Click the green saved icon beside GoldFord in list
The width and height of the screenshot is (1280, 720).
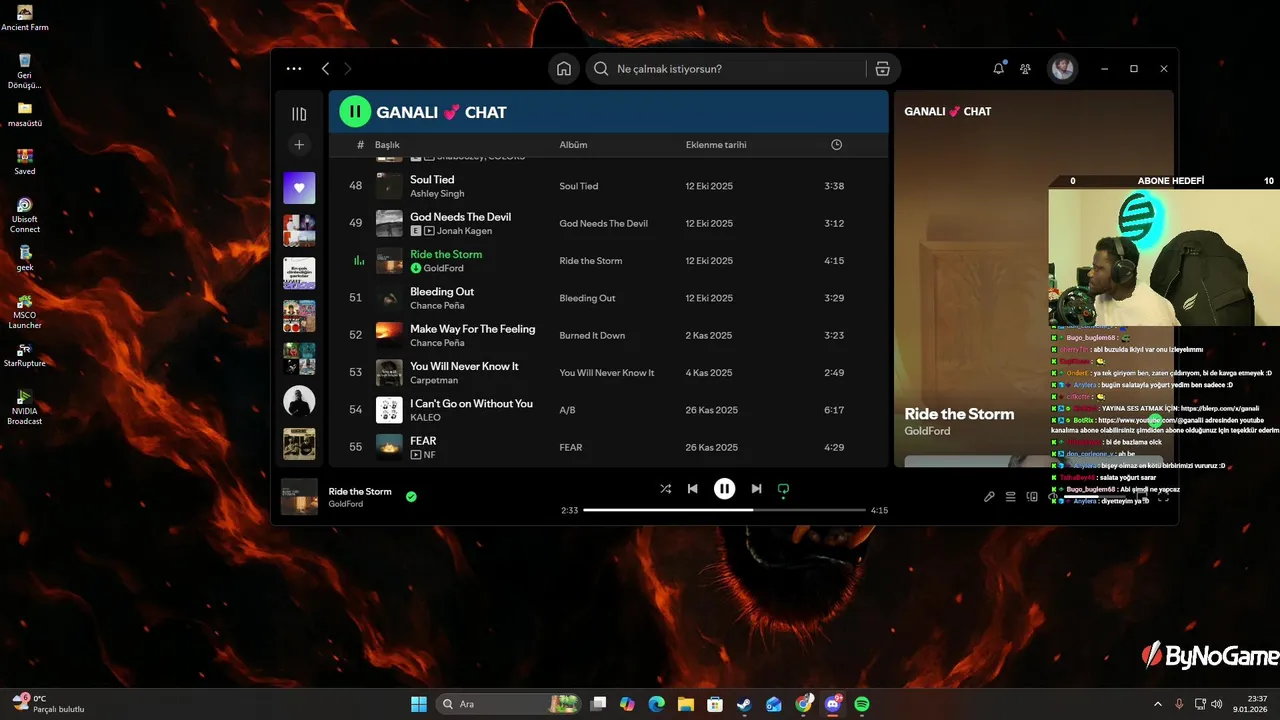tap(415, 268)
